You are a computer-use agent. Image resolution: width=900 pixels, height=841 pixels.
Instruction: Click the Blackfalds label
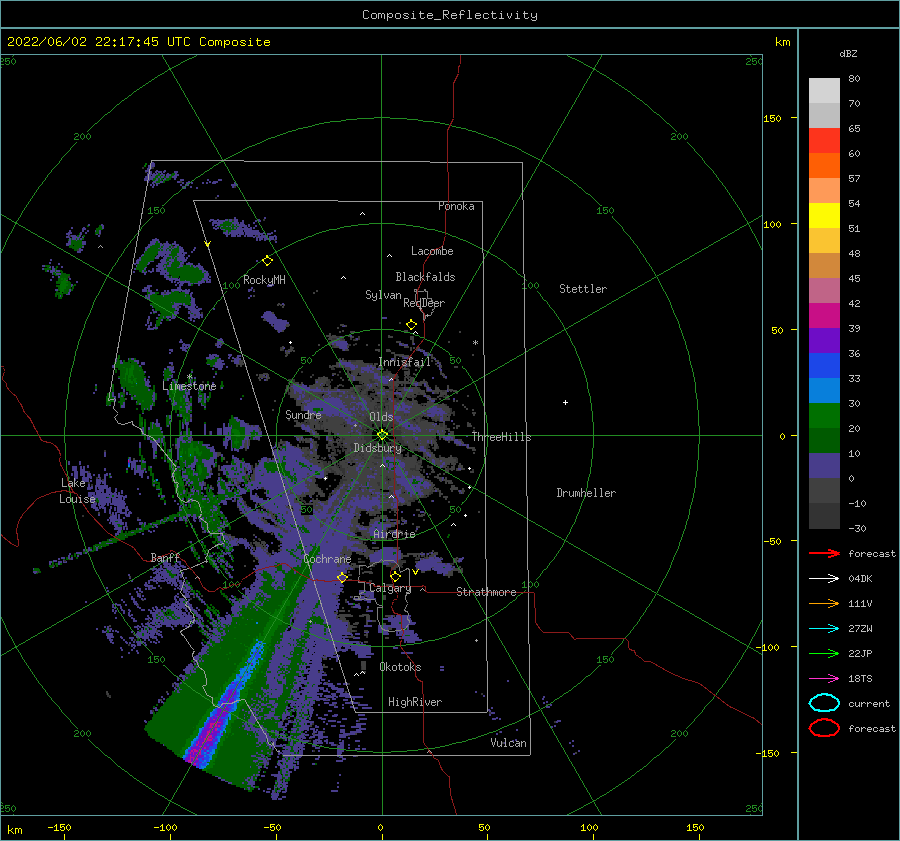(x=425, y=277)
